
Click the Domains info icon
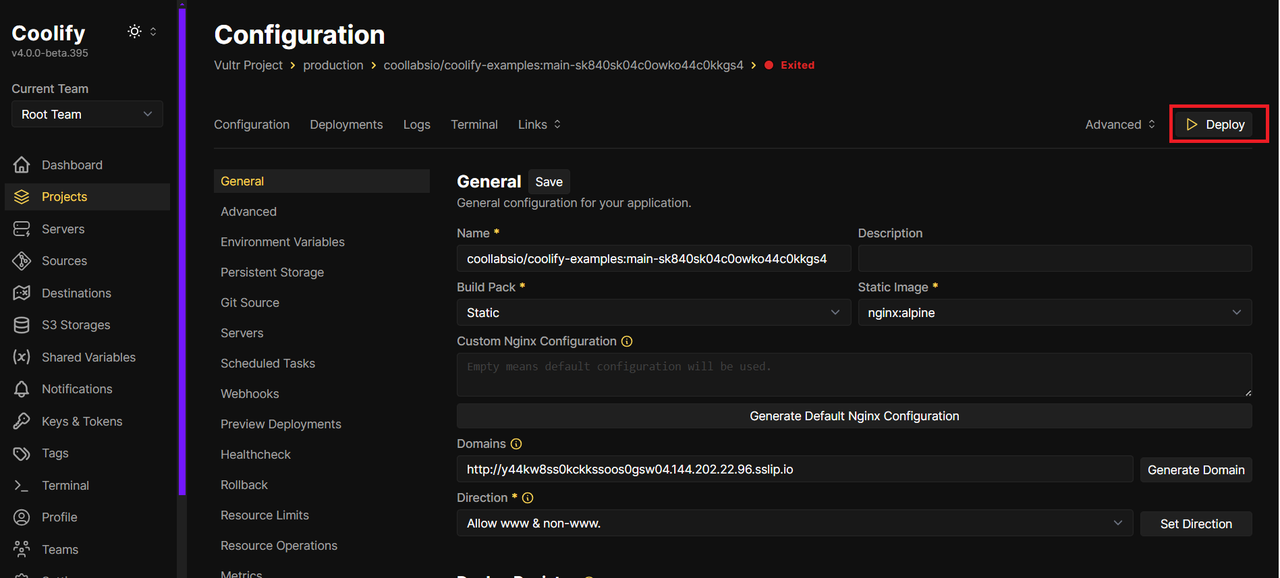[x=516, y=444]
